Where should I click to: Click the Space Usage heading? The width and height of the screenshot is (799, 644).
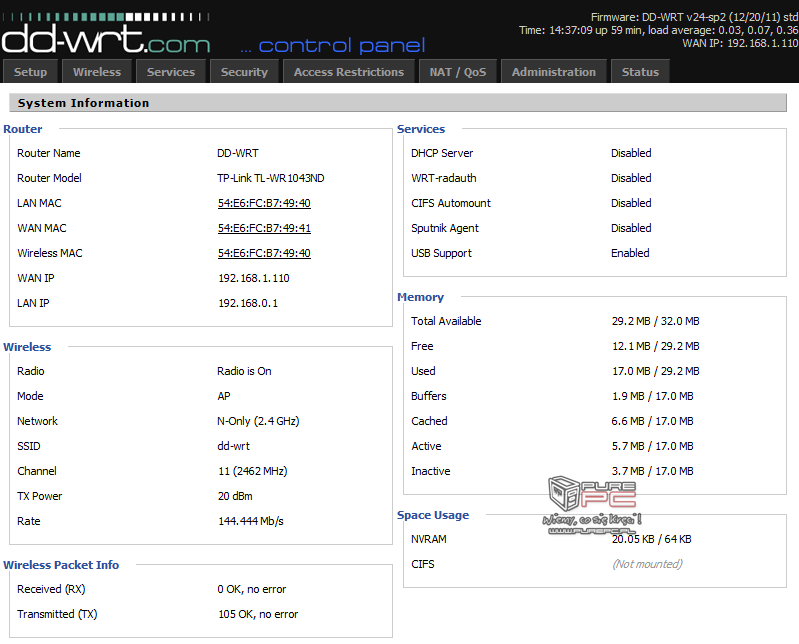[x=433, y=515]
